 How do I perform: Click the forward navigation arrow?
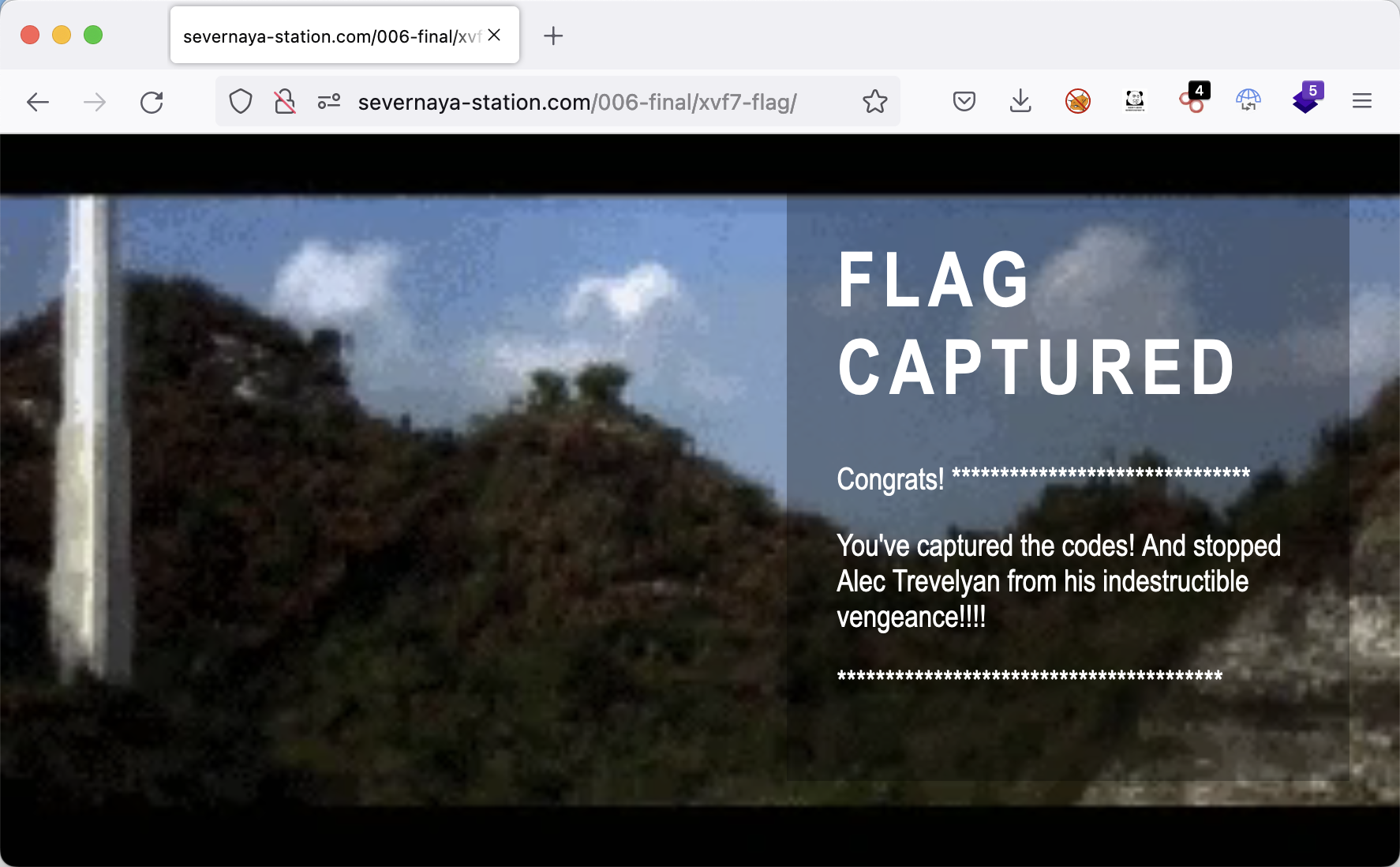pyautogui.click(x=95, y=102)
